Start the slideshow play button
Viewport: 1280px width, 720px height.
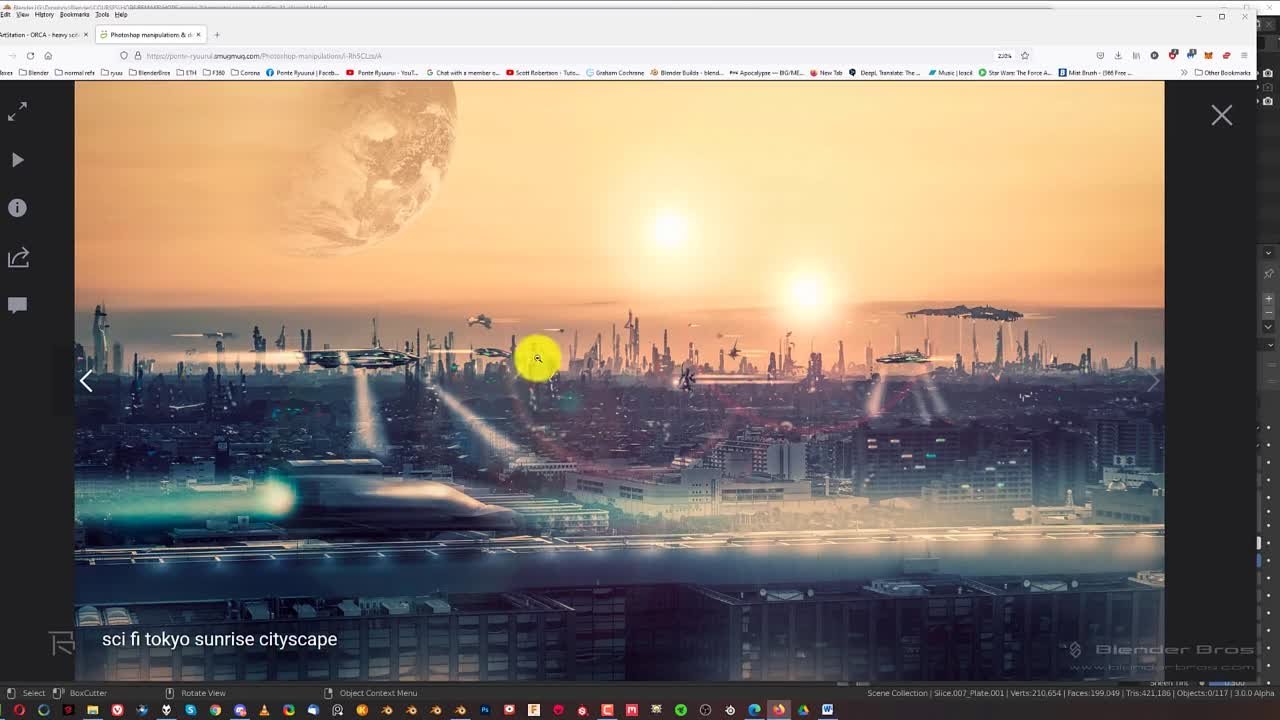pyautogui.click(x=17, y=160)
